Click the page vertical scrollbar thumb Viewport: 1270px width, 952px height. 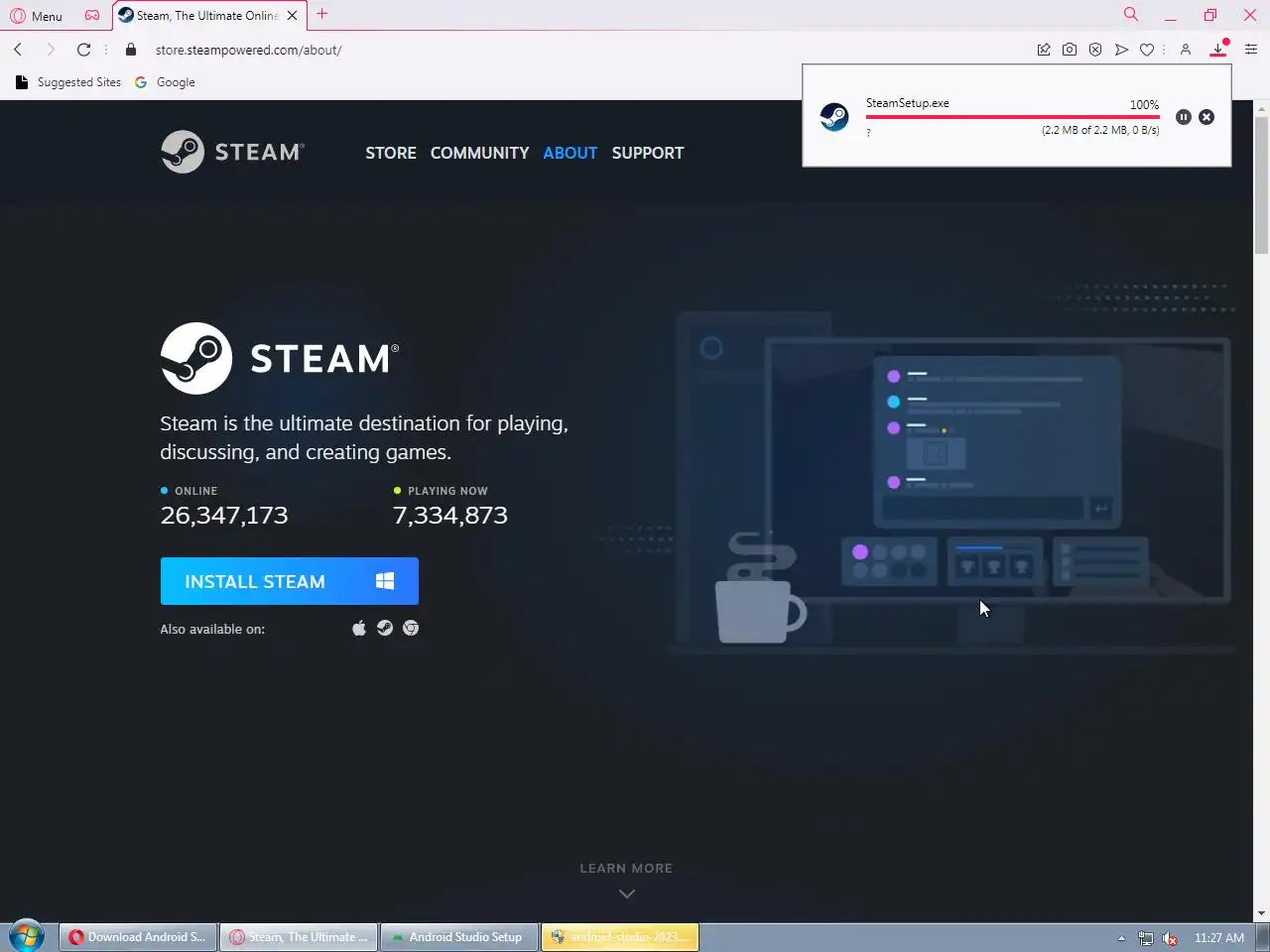point(1261,185)
